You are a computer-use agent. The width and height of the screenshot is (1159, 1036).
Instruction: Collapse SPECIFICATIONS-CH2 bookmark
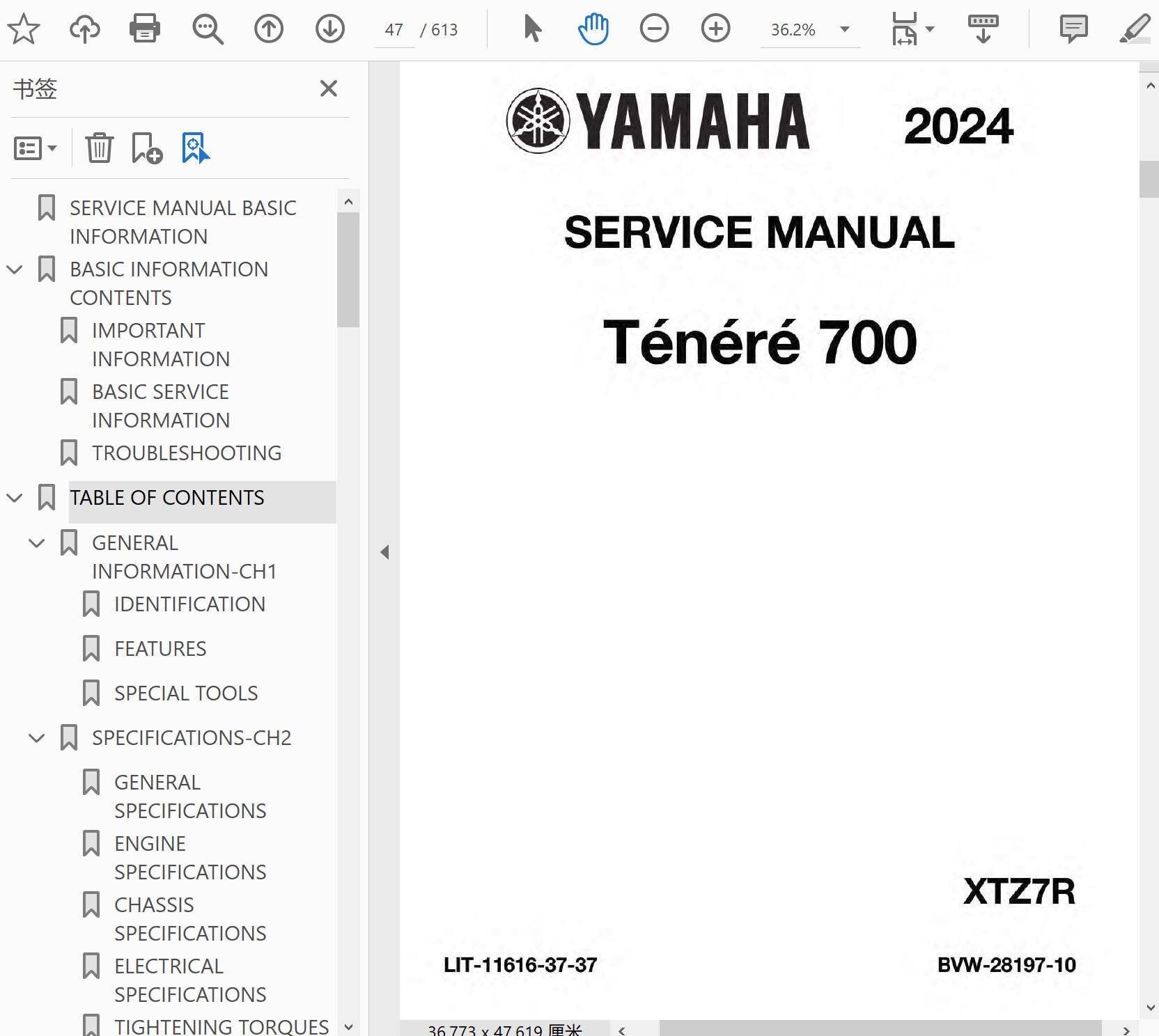[37, 738]
